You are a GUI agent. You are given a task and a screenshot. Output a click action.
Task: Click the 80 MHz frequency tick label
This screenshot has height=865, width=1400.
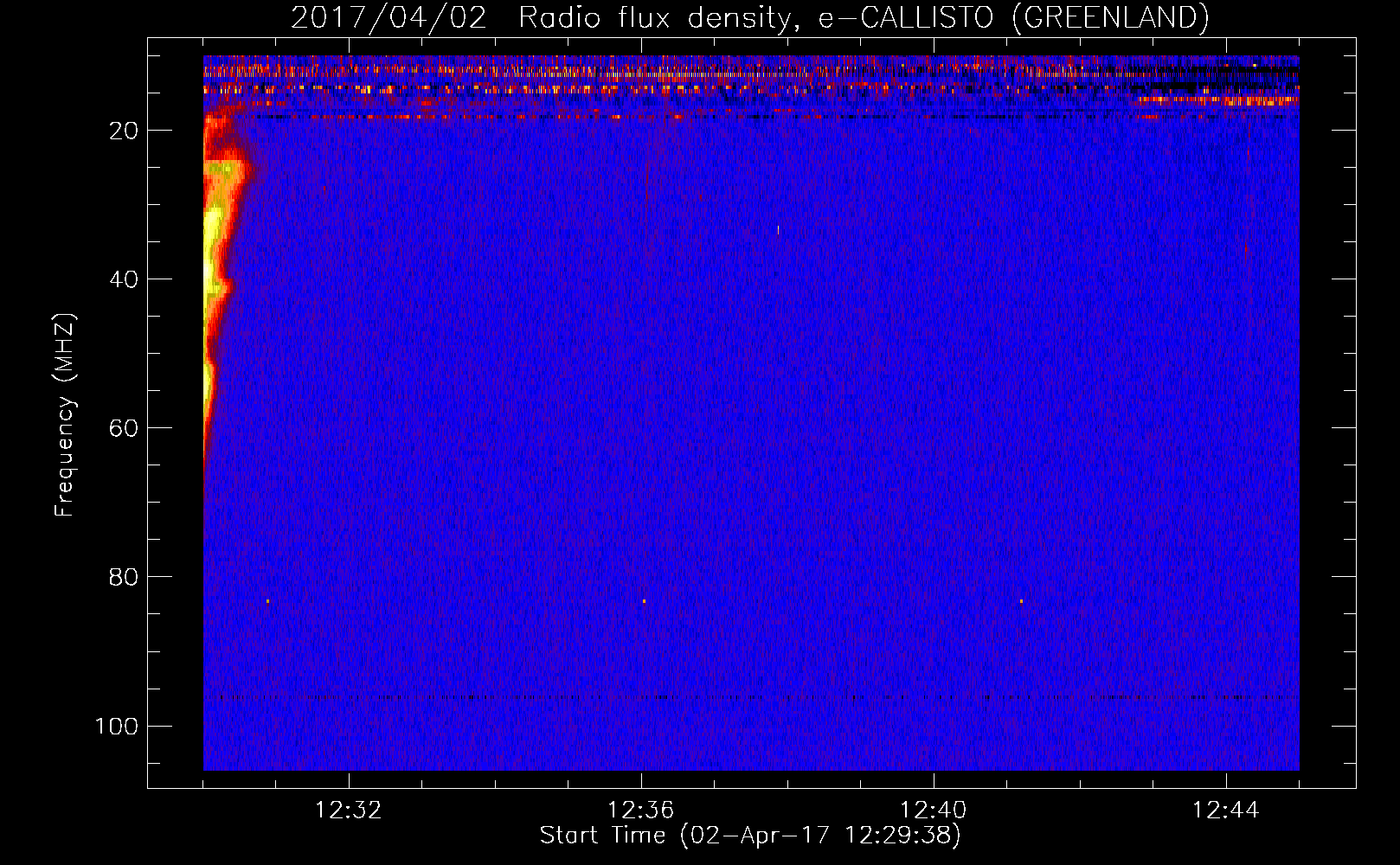point(124,577)
